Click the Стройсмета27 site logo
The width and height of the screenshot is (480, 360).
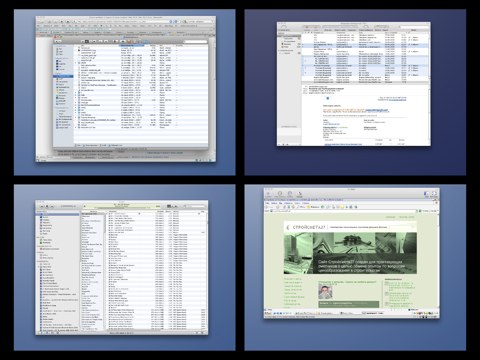306,227
